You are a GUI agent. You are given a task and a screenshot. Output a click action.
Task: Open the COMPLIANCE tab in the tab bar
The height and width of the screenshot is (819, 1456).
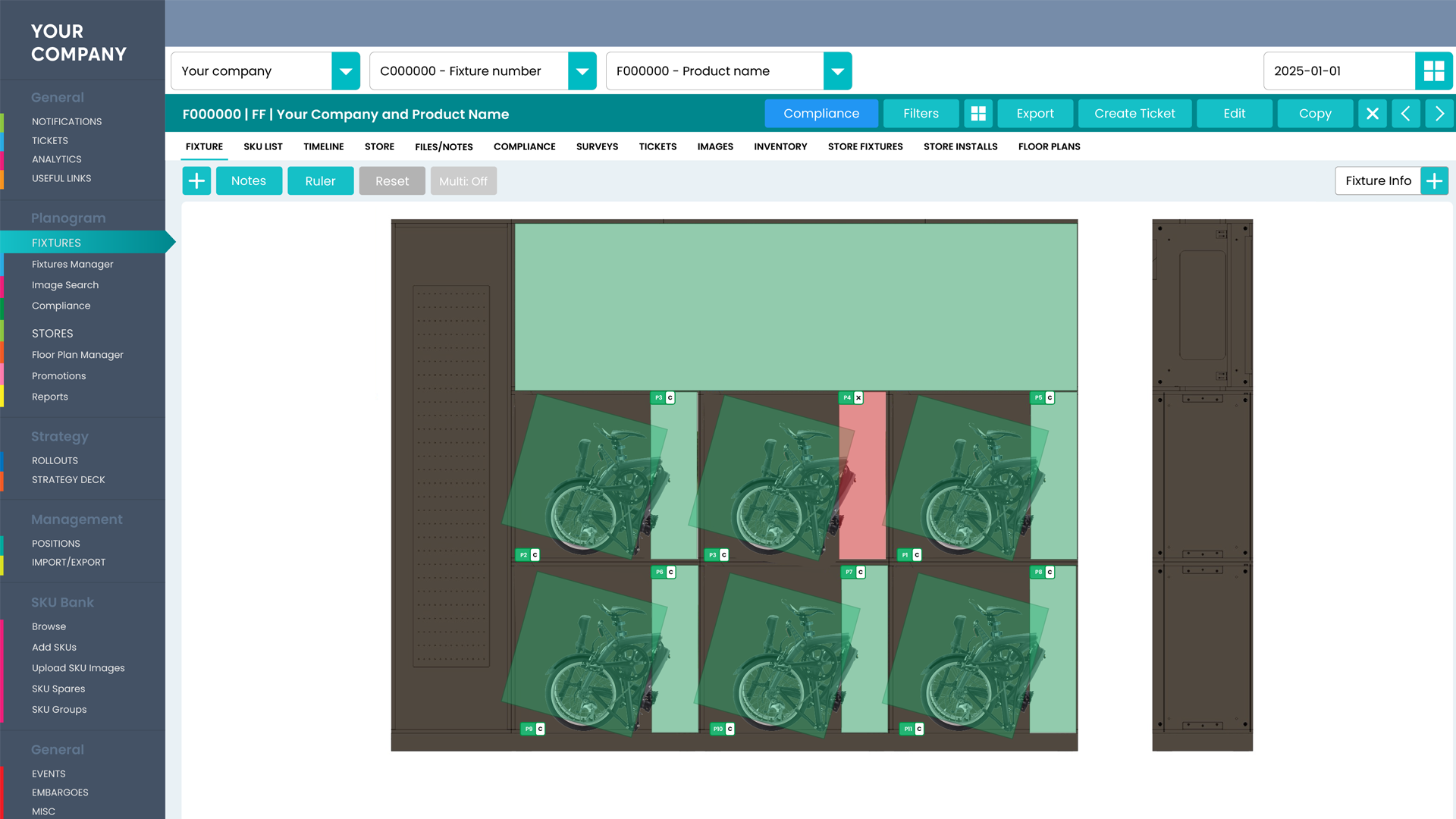click(x=525, y=146)
